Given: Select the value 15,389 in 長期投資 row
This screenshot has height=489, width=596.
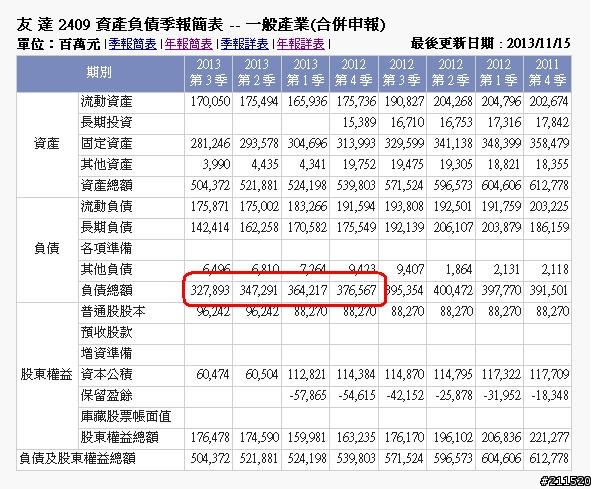Looking at the screenshot, I should (x=359, y=123).
